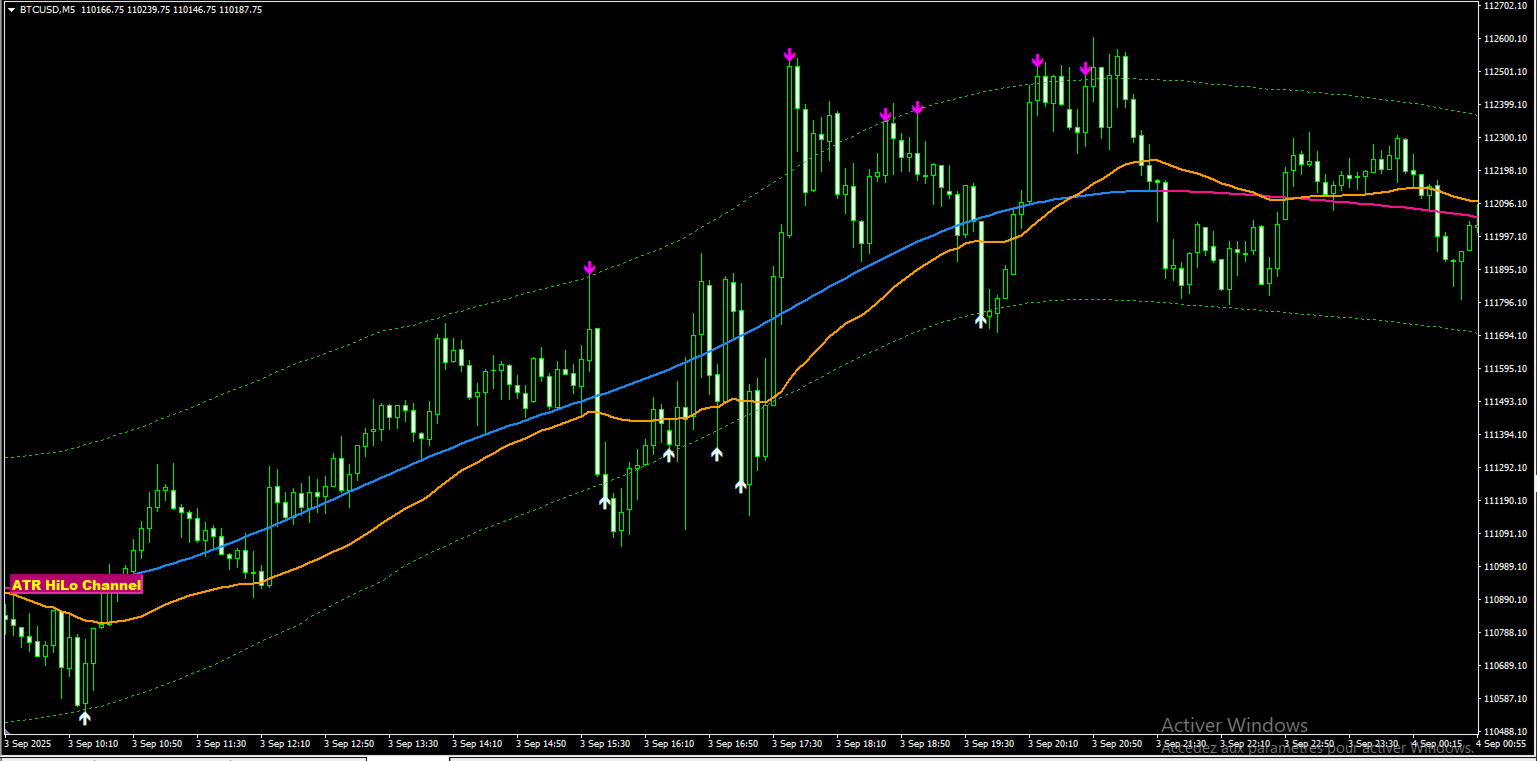Click the white buy arrow at the 19:30 low
This screenshot has height=761, width=1537.
[981, 321]
